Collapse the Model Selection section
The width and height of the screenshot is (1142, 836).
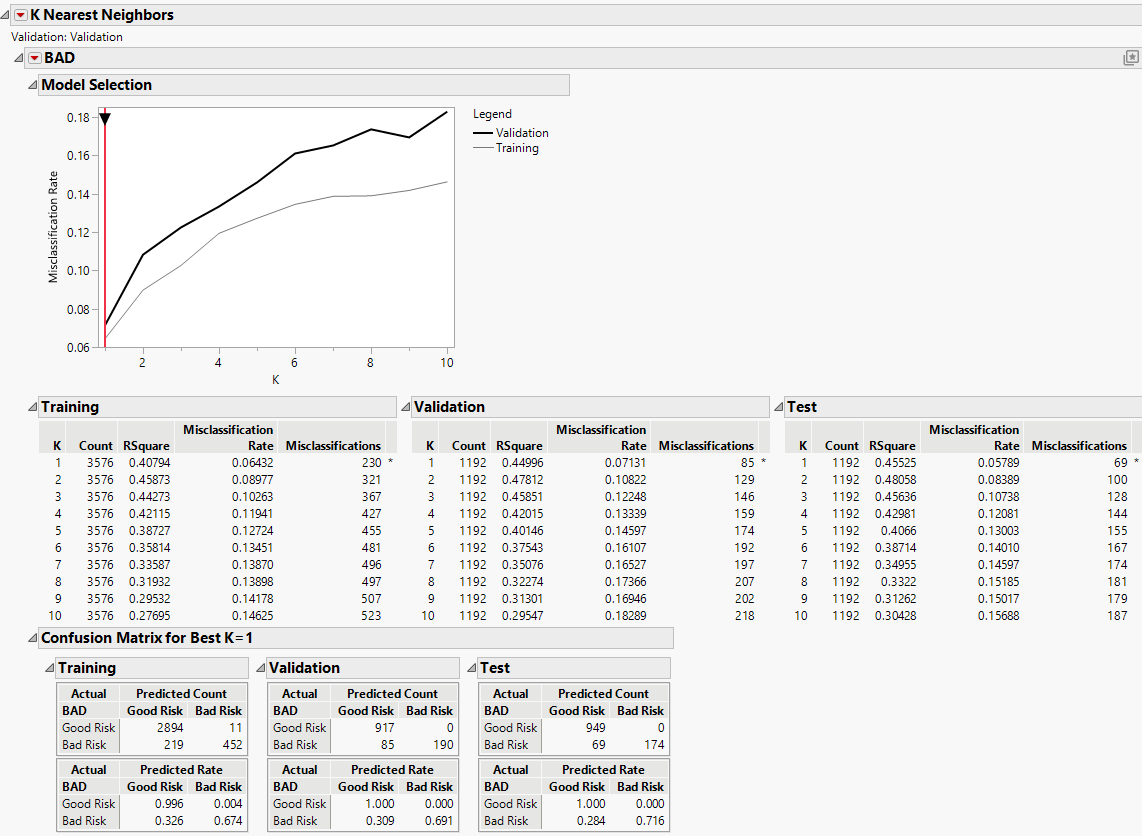pyautogui.click(x=31, y=85)
